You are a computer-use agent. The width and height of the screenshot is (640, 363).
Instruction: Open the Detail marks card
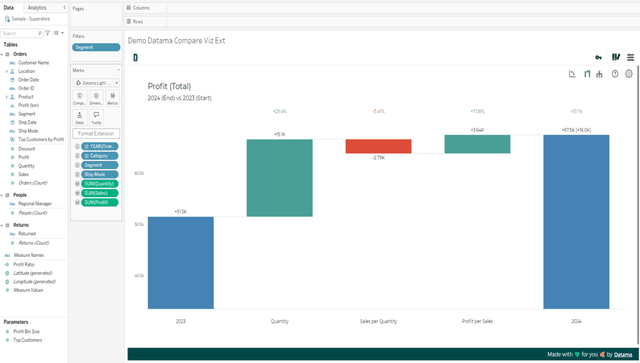pyautogui.click(x=80, y=118)
